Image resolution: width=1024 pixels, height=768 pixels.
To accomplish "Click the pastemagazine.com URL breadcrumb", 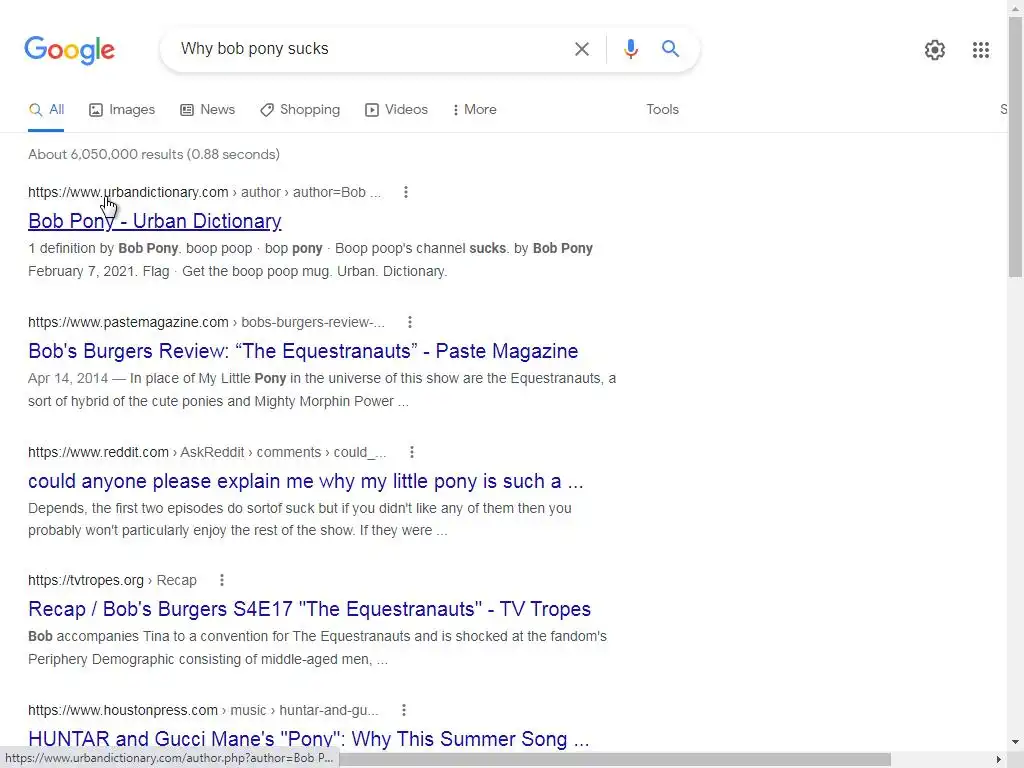I will 206,322.
